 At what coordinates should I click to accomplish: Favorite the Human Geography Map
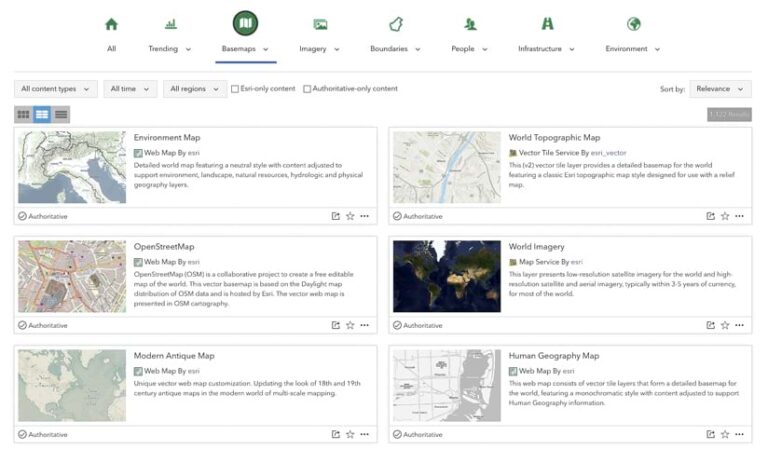[725, 434]
